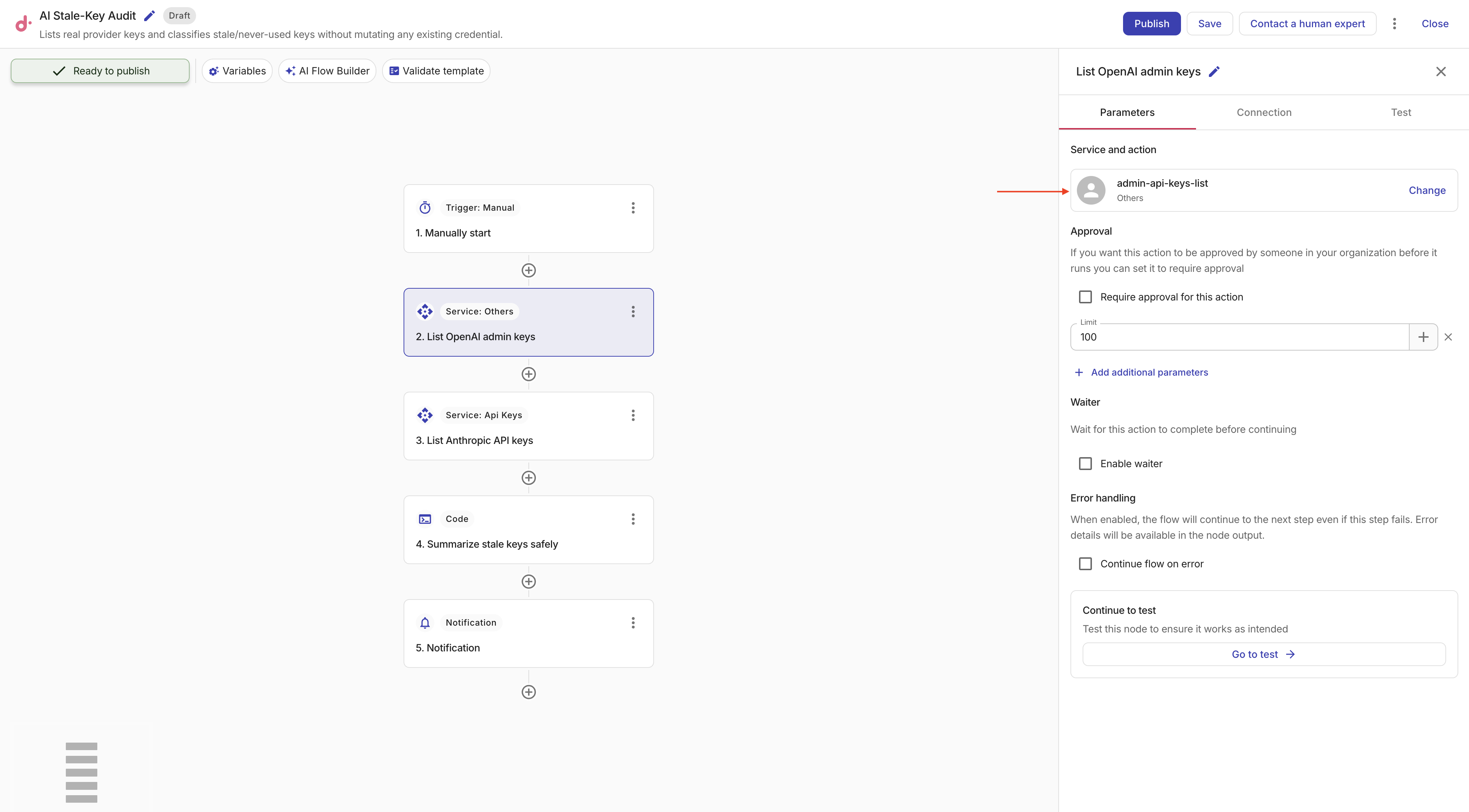
Task: Enable Require approval for this action
Action: (x=1085, y=297)
